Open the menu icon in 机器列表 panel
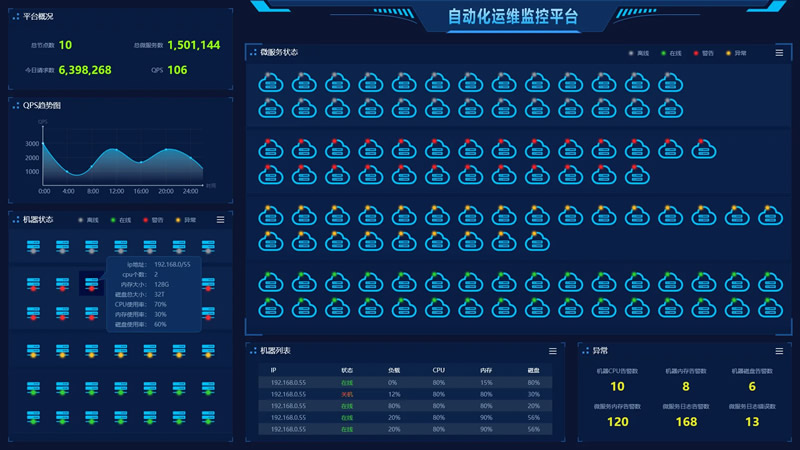 point(553,351)
